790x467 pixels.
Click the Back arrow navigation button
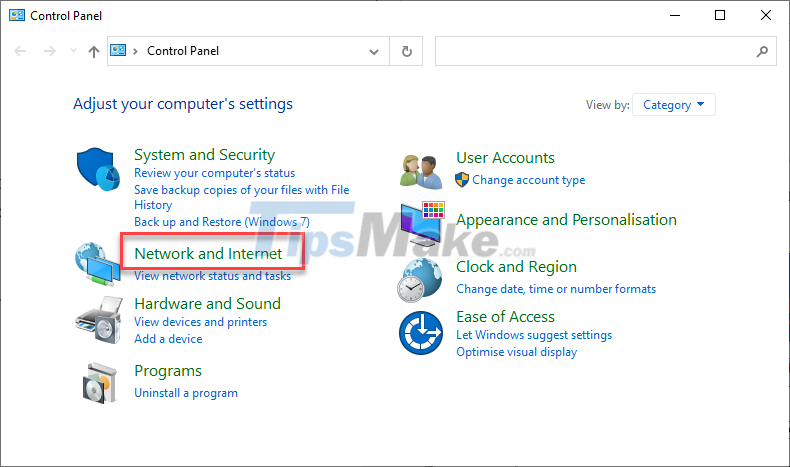click(20, 51)
